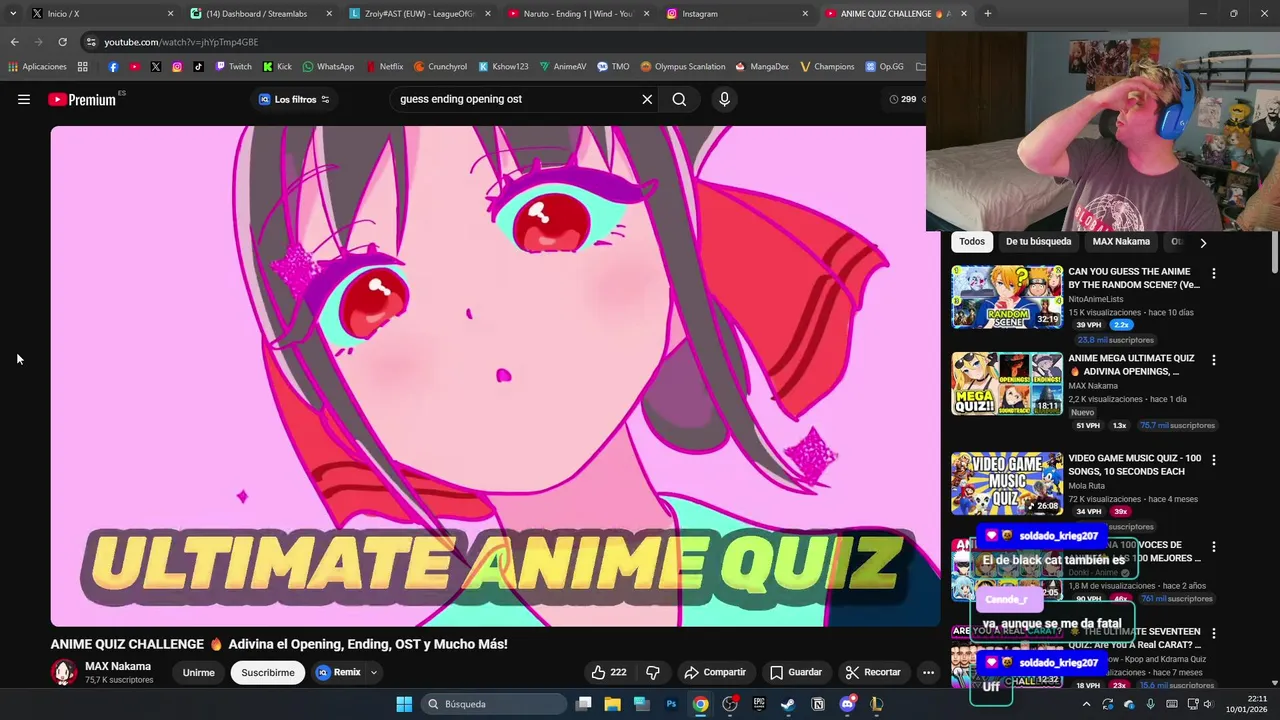Click the Windows taskbar Búsqueda search box
This screenshot has width=1280, height=720.
(x=493, y=704)
